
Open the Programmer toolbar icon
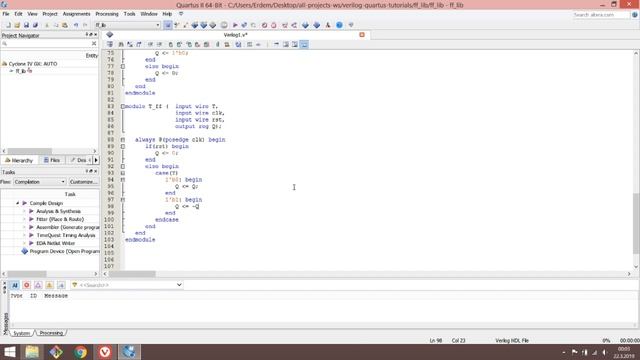point(317,25)
